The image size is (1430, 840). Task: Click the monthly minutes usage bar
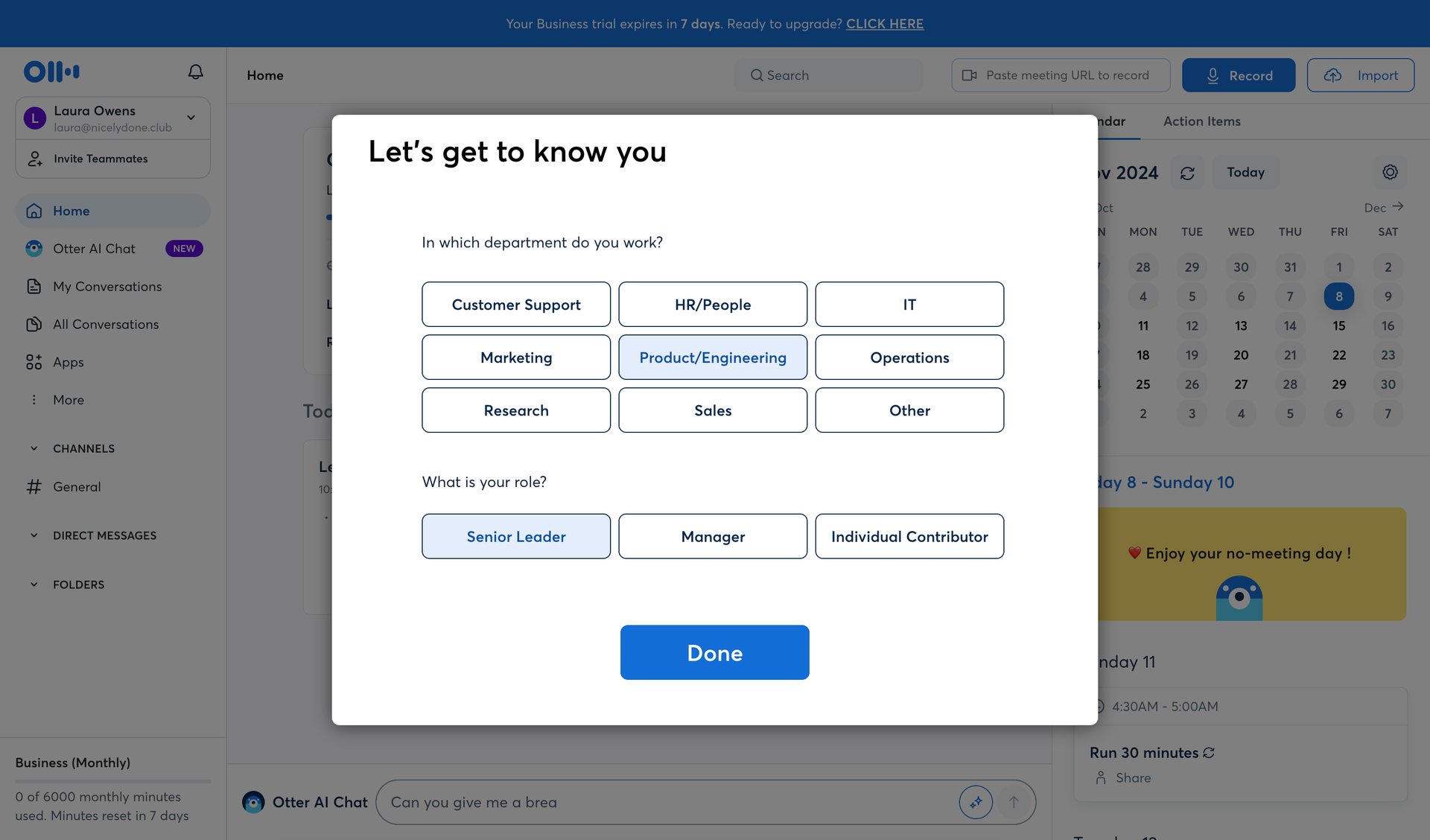click(112, 782)
